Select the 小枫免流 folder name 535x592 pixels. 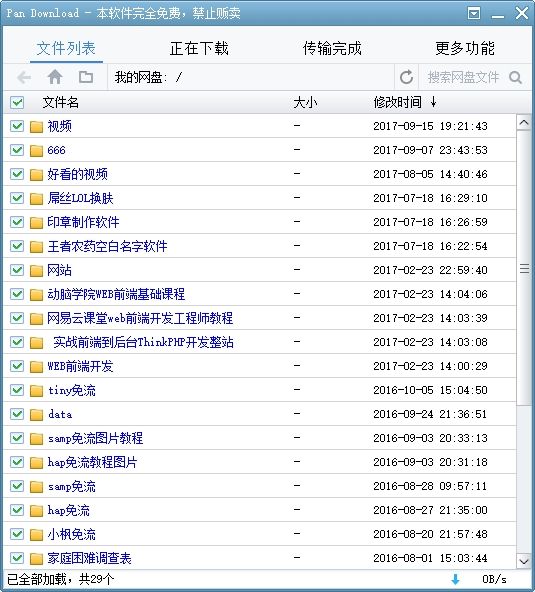(x=71, y=534)
